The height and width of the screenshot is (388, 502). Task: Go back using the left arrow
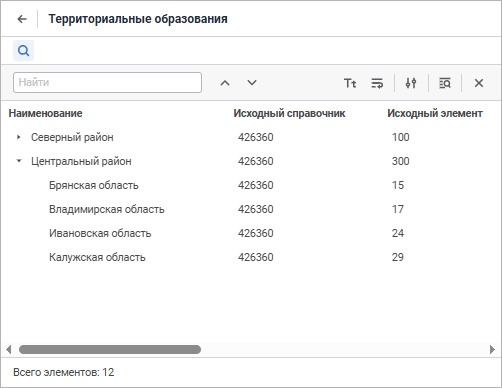coord(22,19)
